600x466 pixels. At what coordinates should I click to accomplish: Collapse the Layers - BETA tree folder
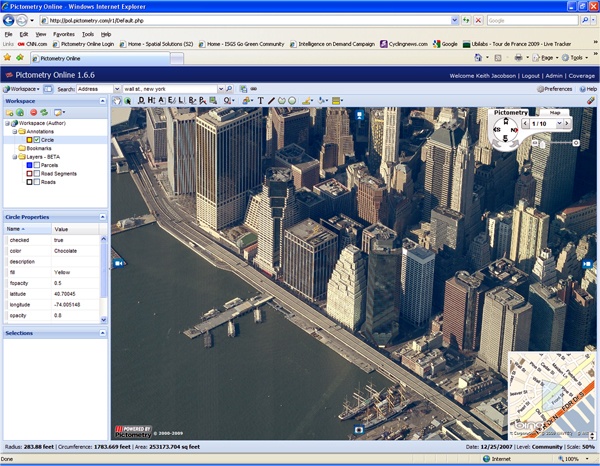(15, 156)
